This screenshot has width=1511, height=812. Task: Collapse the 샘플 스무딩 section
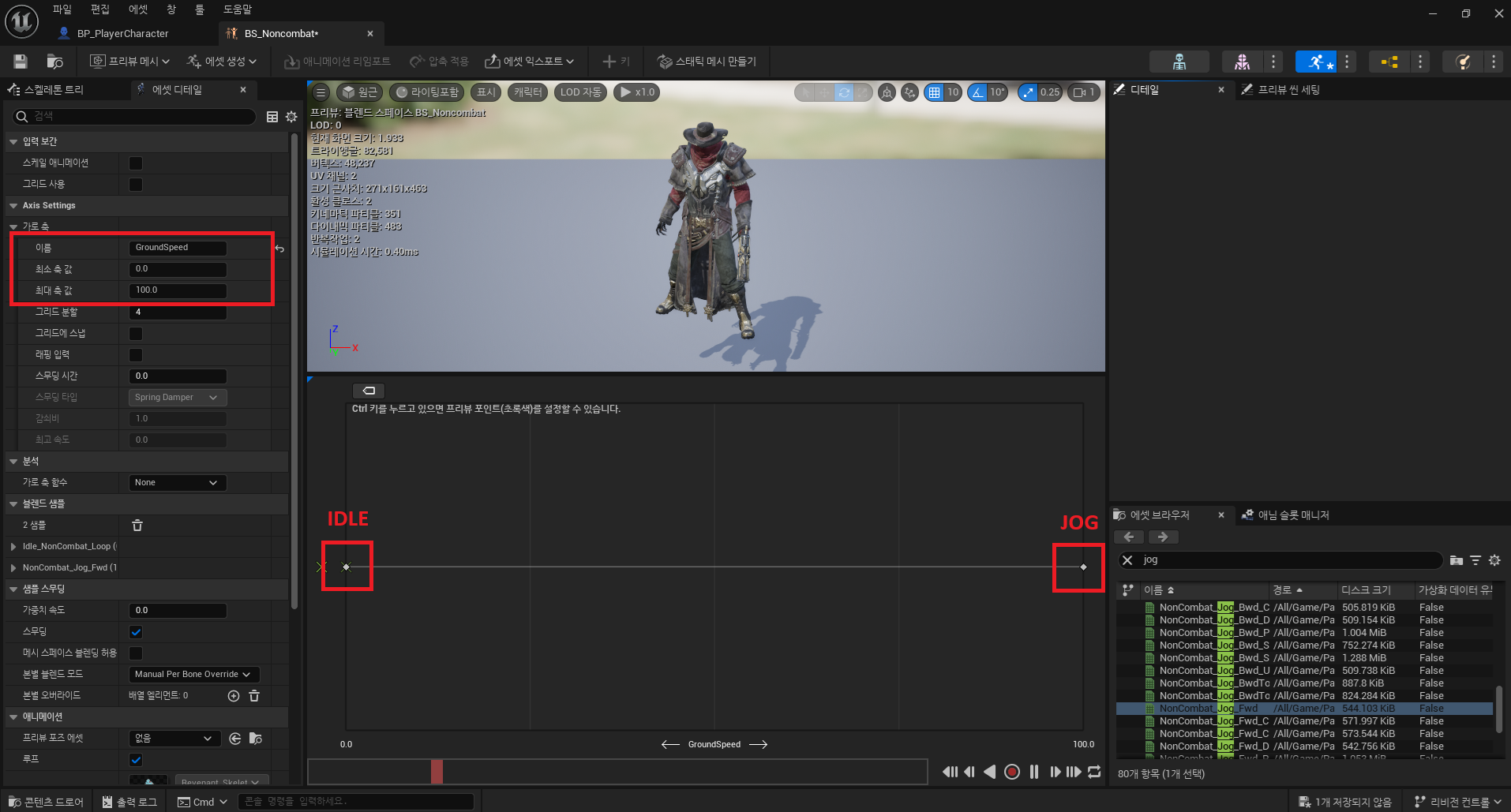point(13,589)
